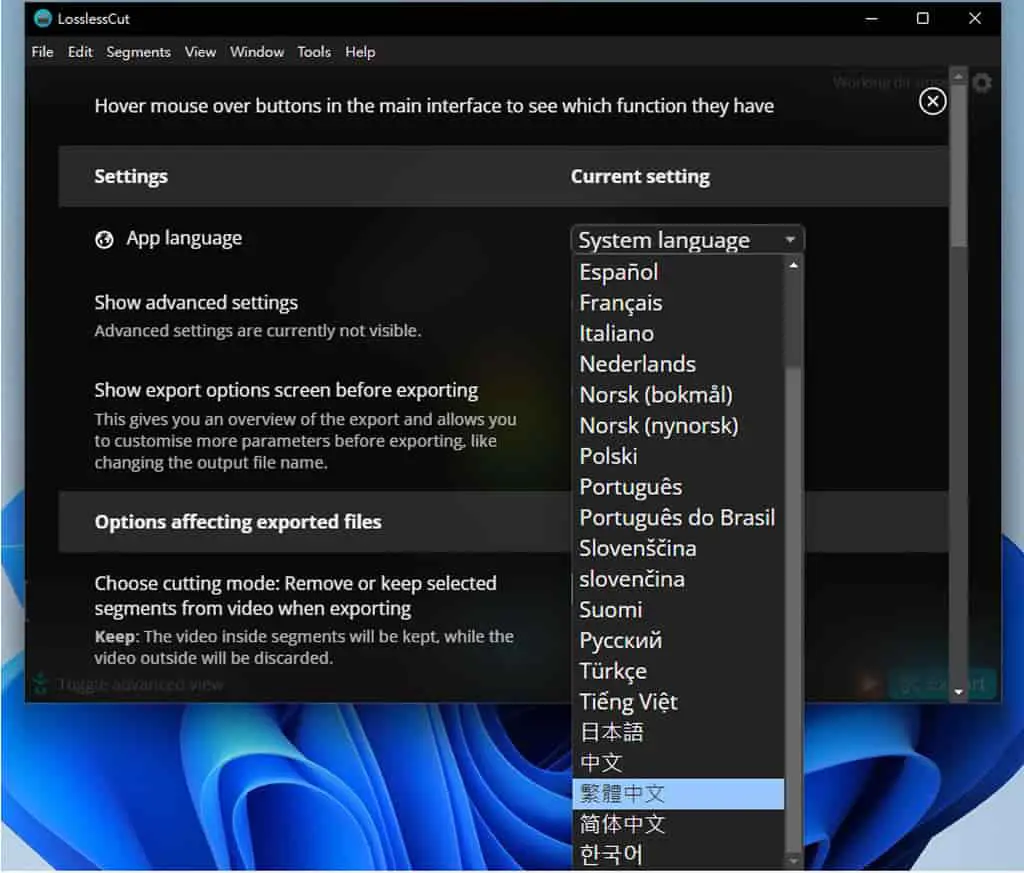Open the Help menu
This screenshot has height=873, width=1024.
[x=360, y=52]
